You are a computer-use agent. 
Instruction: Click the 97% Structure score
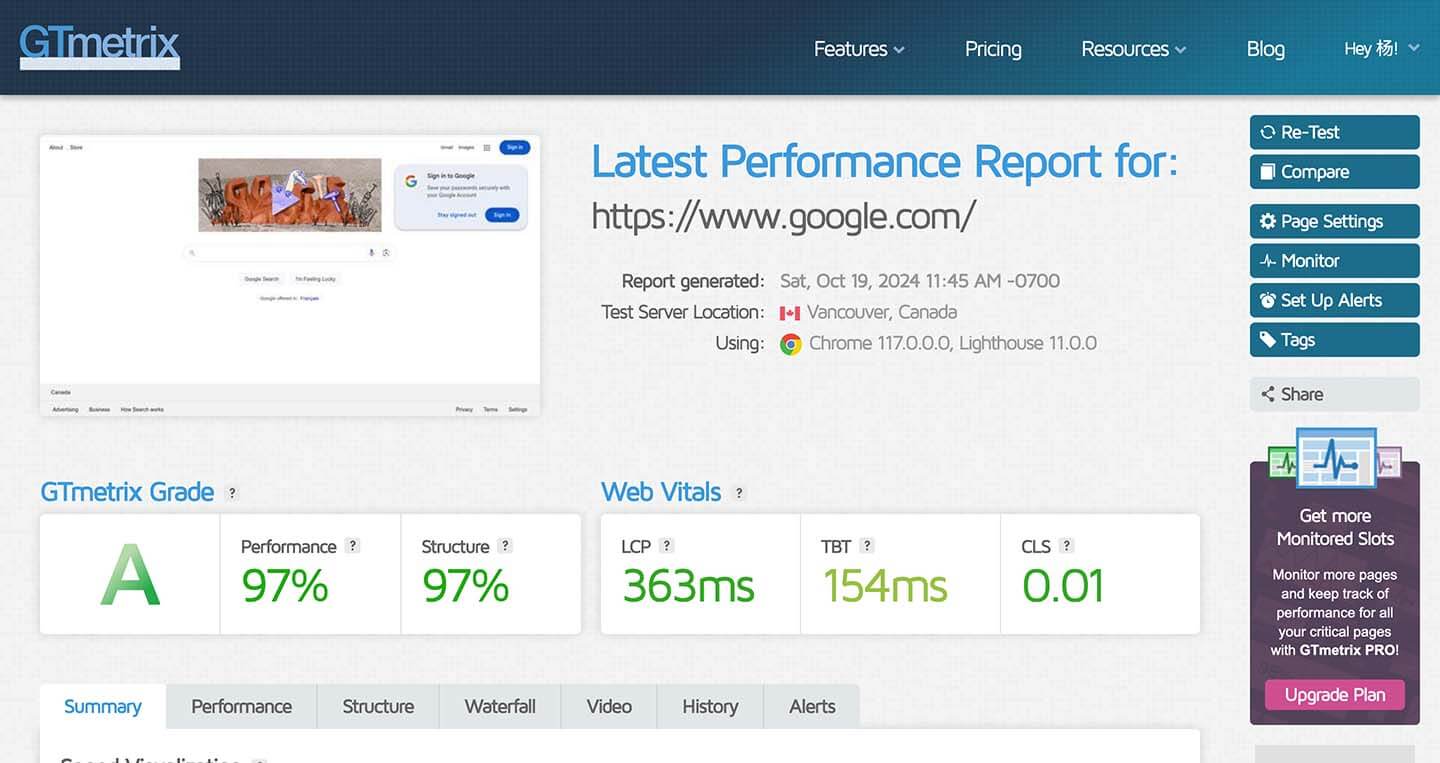tap(466, 586)
